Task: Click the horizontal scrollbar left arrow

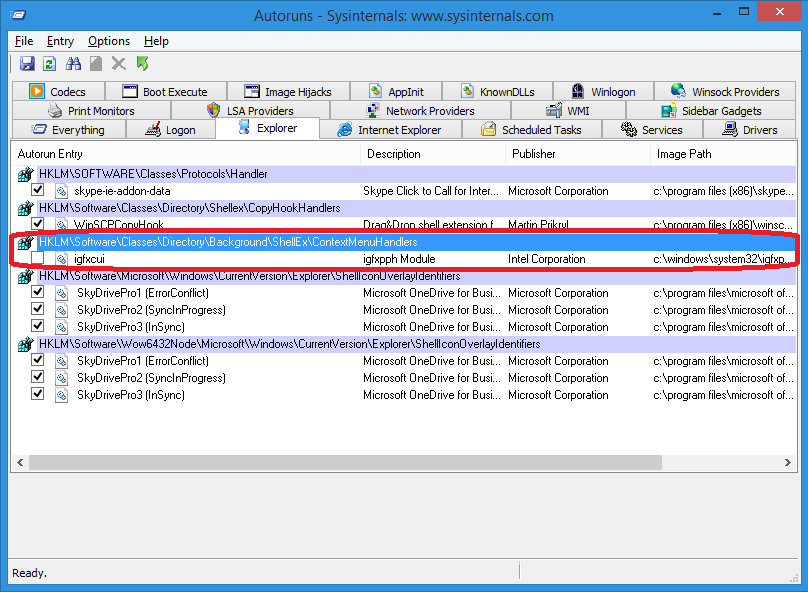Action: click(20, 462)
